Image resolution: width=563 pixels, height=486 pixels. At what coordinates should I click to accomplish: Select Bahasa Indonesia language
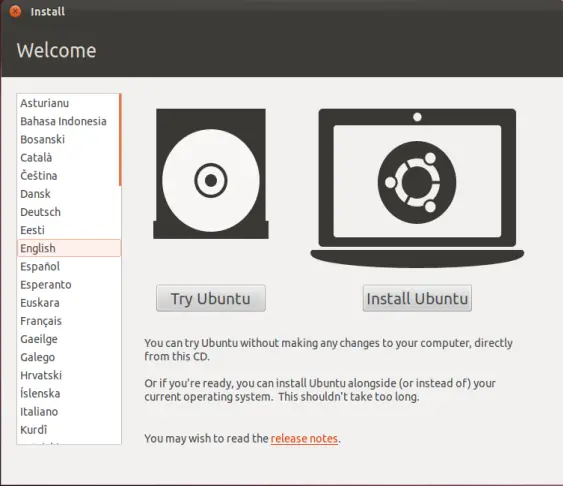pyautogui.click(x=68, y=121)
